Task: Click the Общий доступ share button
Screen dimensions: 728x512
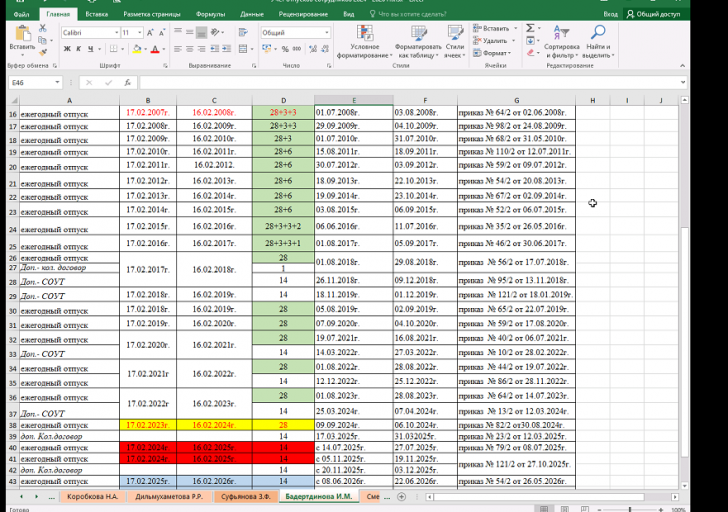Action: pos(654,14)
